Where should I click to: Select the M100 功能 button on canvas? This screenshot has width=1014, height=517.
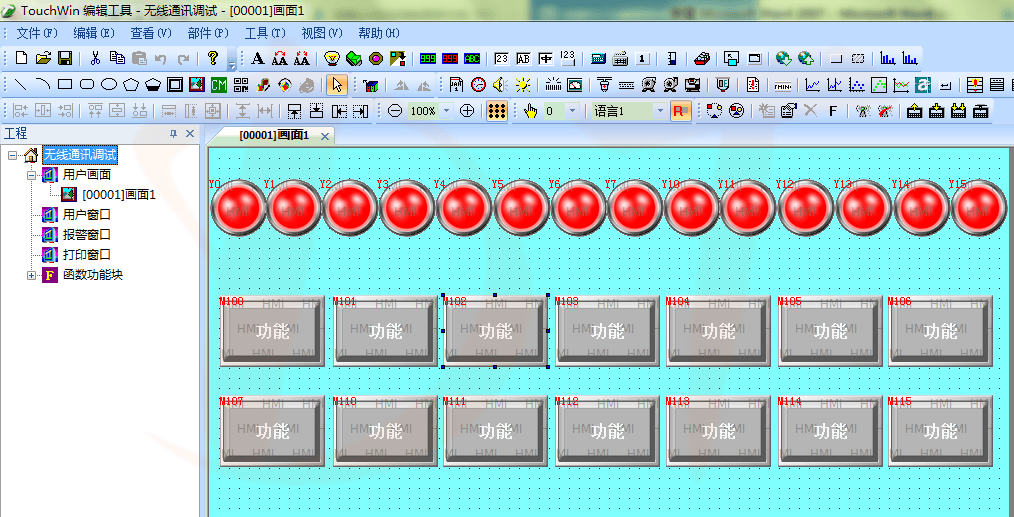coord(272,331)
